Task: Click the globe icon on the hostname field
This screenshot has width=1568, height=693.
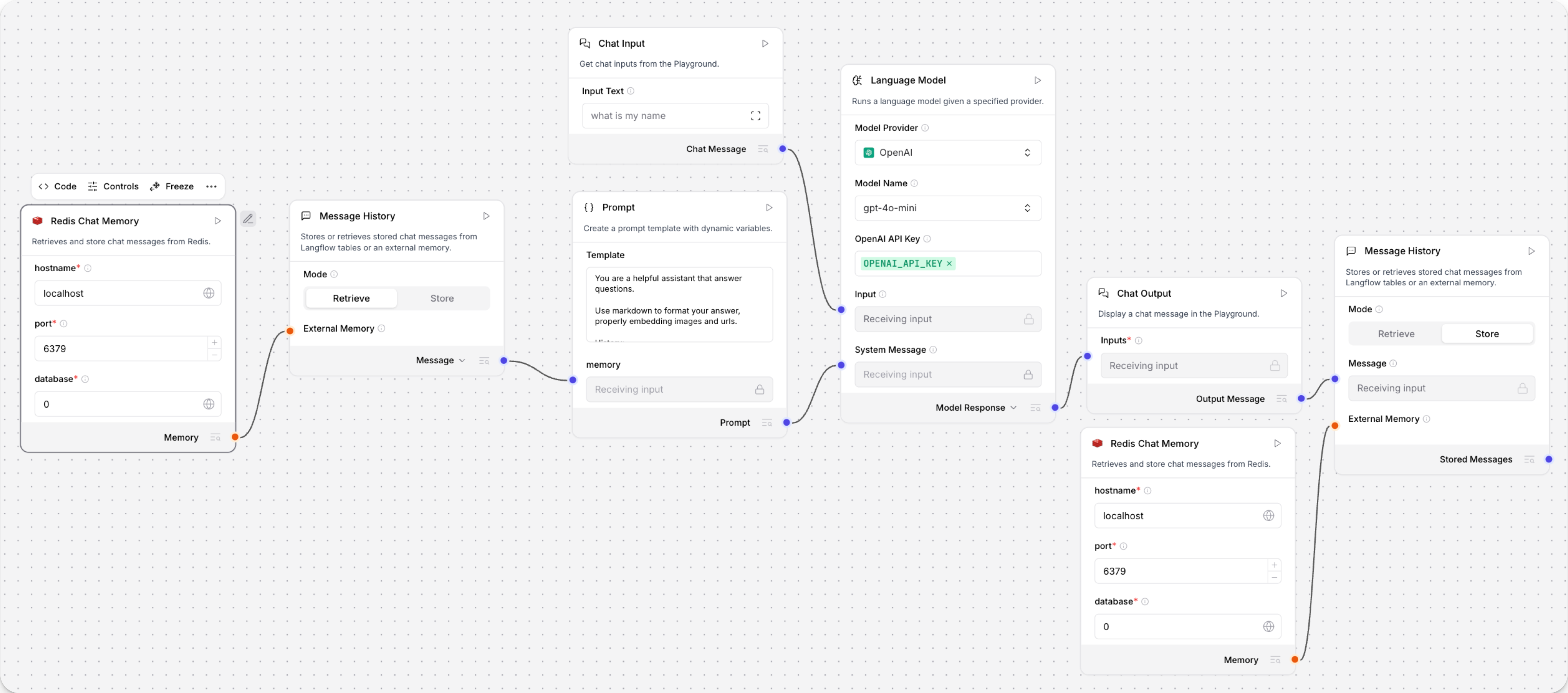Action: pos(209,293)
